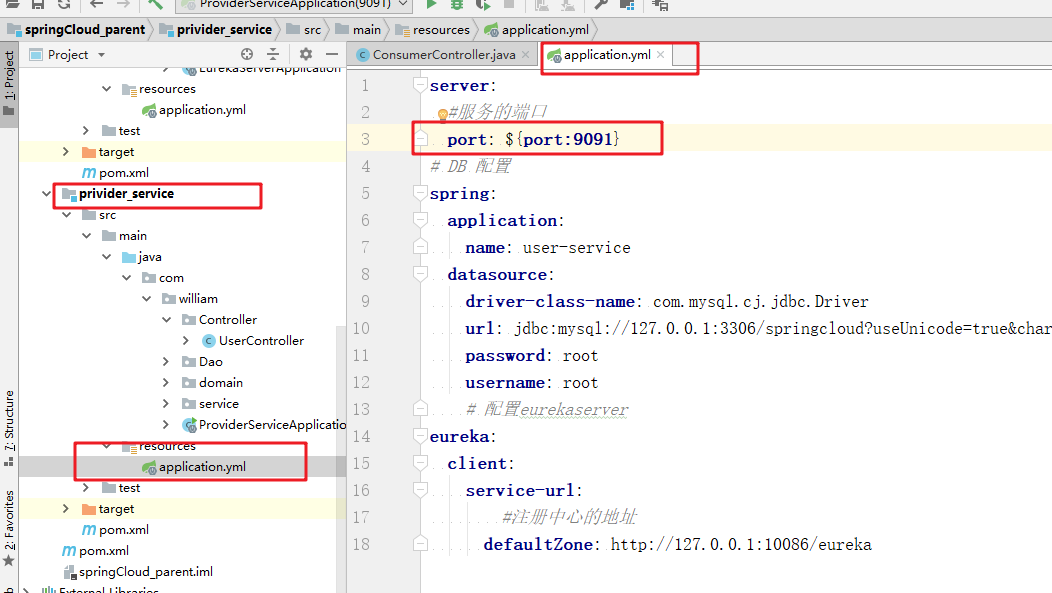Viewport: 1052px width, 593px height.
Task: Fold the client block at line 15
Action: click(420, 463)
